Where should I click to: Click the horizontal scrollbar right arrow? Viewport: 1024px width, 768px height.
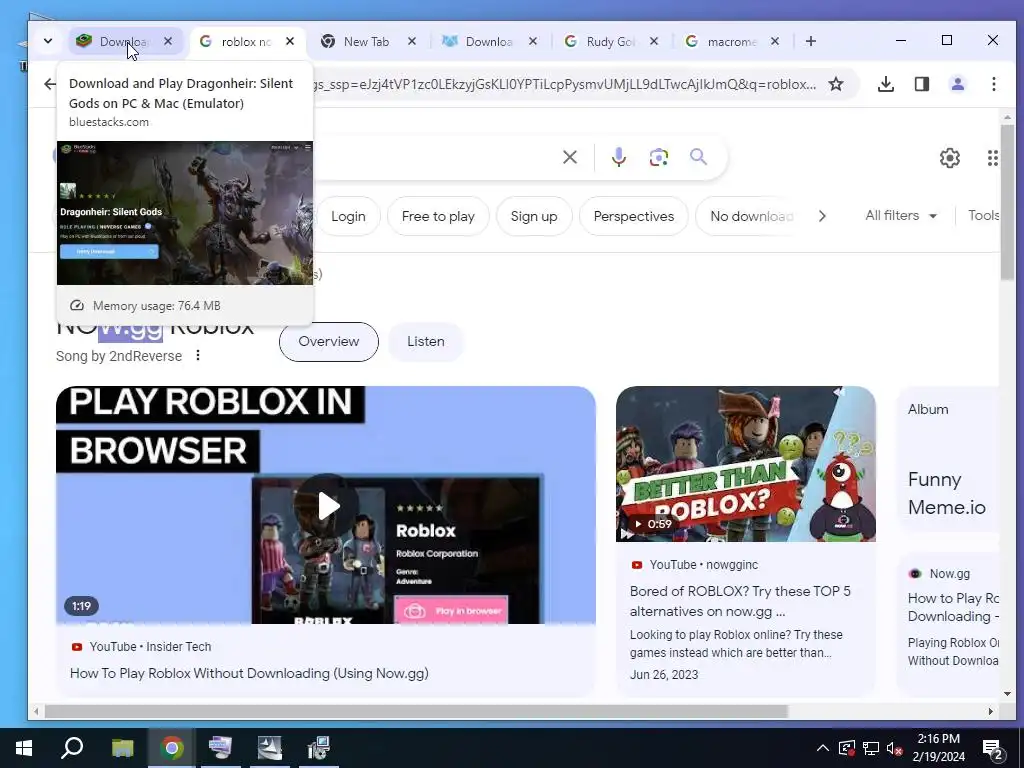(991, 711)
